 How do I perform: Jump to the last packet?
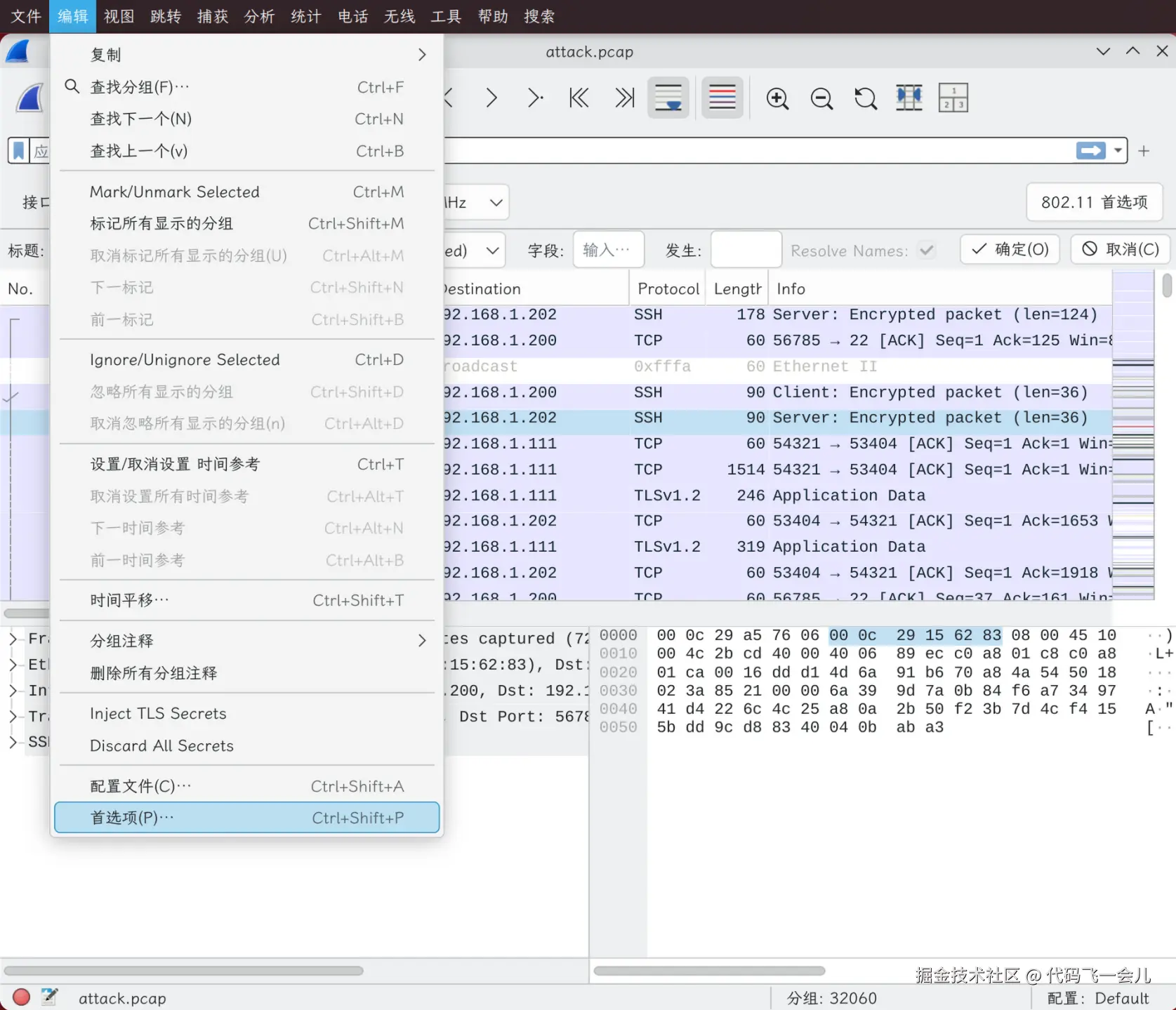[x=624, y=98]
